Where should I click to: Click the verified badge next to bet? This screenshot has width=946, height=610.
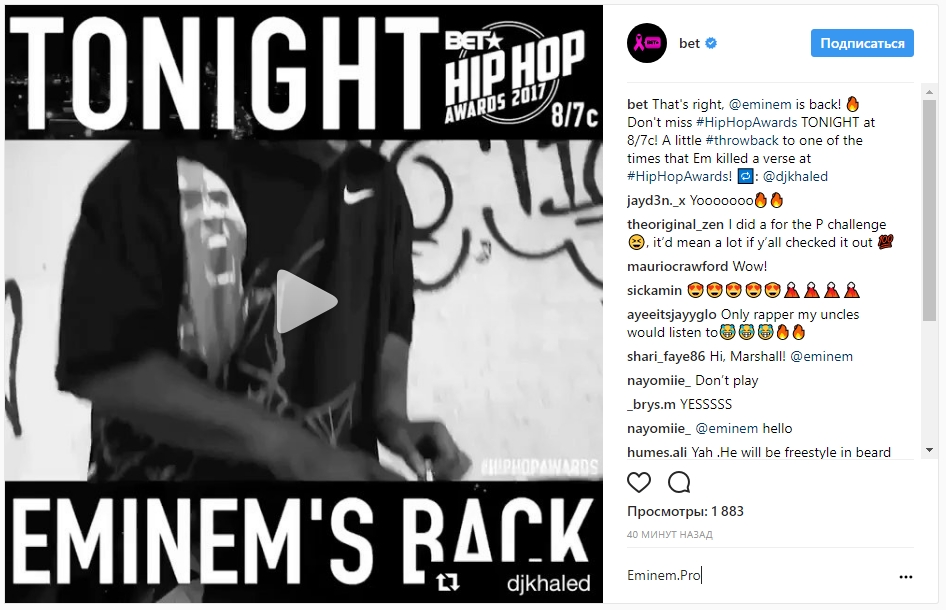coord(711,43)
